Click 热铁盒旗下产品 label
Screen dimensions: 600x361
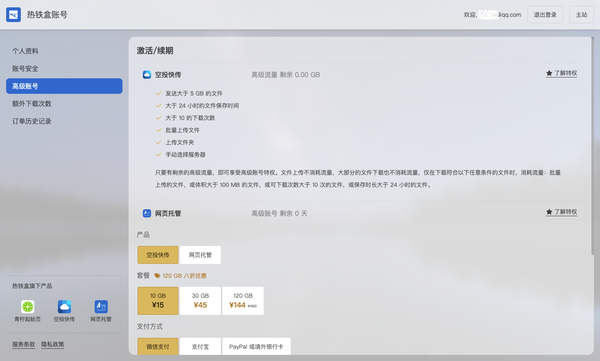pyautogui.click(x=32, y=286)
